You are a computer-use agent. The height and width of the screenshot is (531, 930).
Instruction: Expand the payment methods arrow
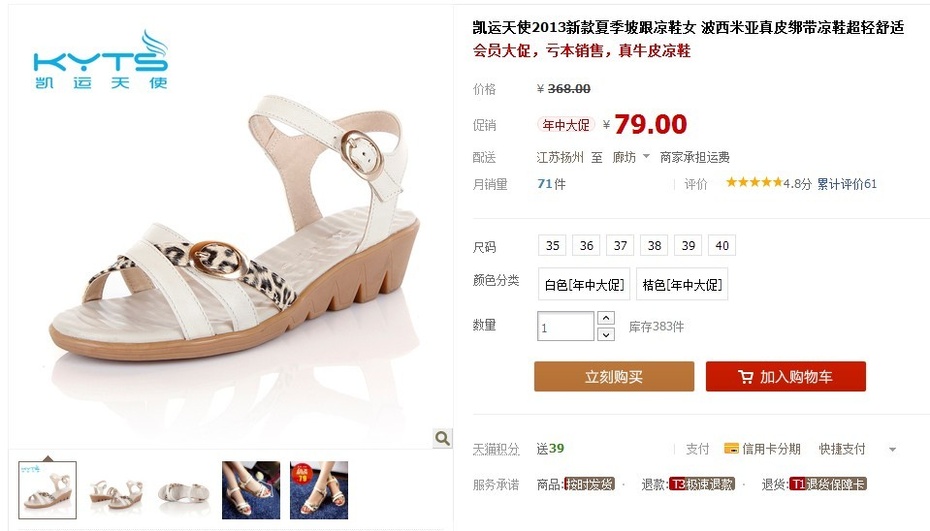tap(892, 450)
